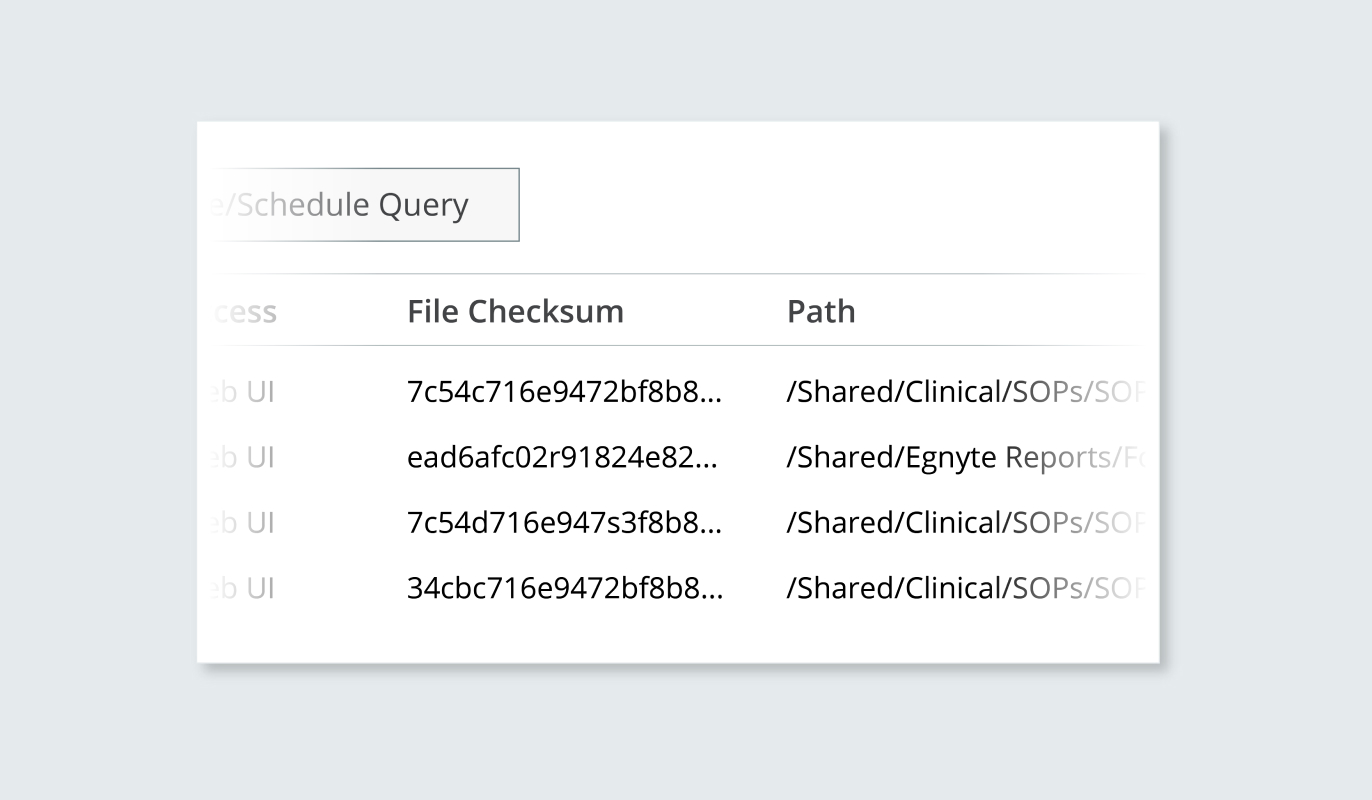Sort by the File Checksum column header

515,311
